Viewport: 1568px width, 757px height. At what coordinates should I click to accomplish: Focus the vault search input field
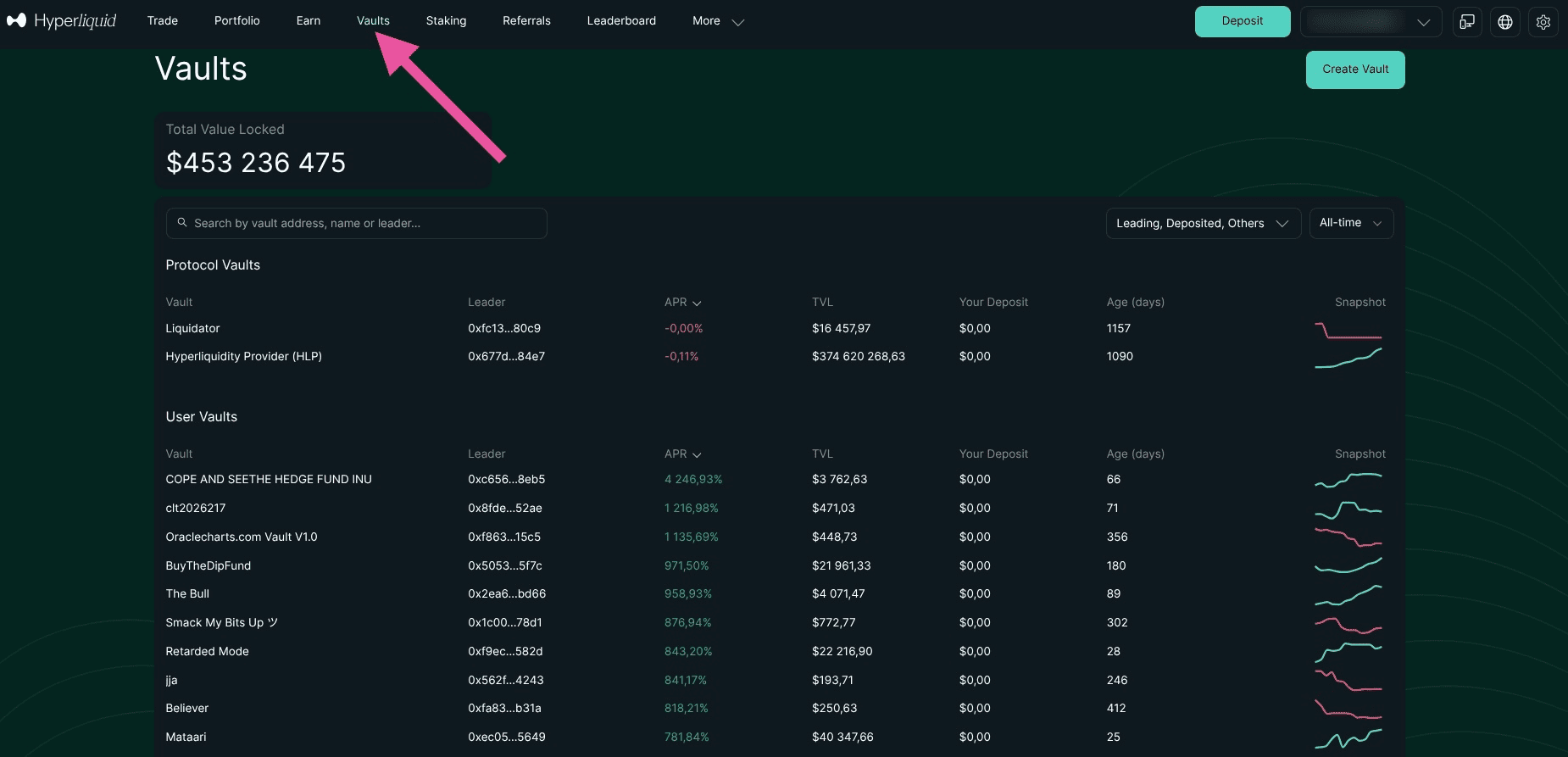point(357,223)
